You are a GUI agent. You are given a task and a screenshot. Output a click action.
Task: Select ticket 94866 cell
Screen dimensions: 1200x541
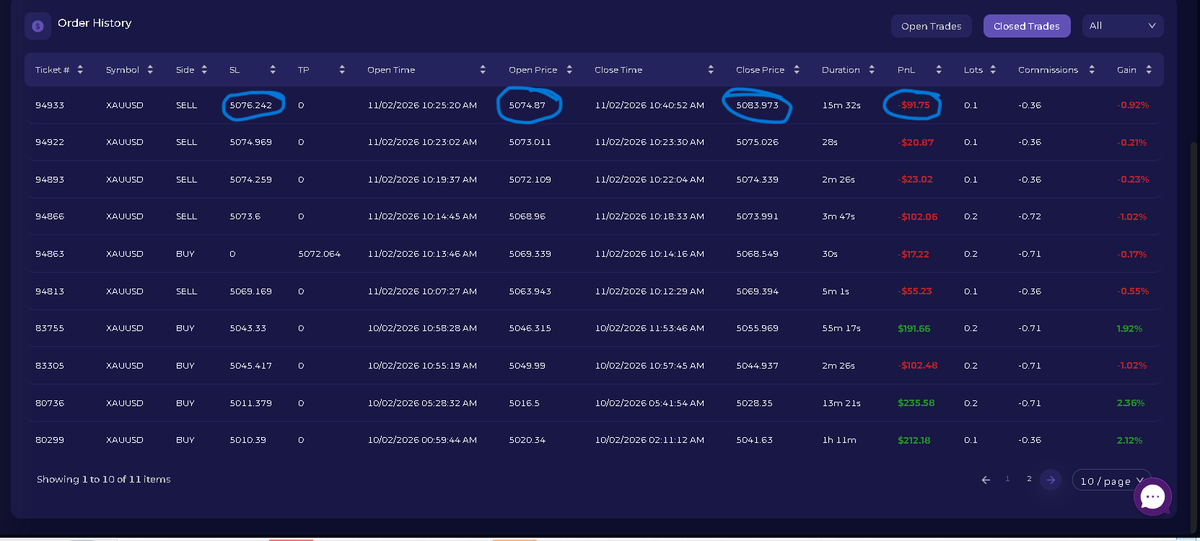(50, 216)
